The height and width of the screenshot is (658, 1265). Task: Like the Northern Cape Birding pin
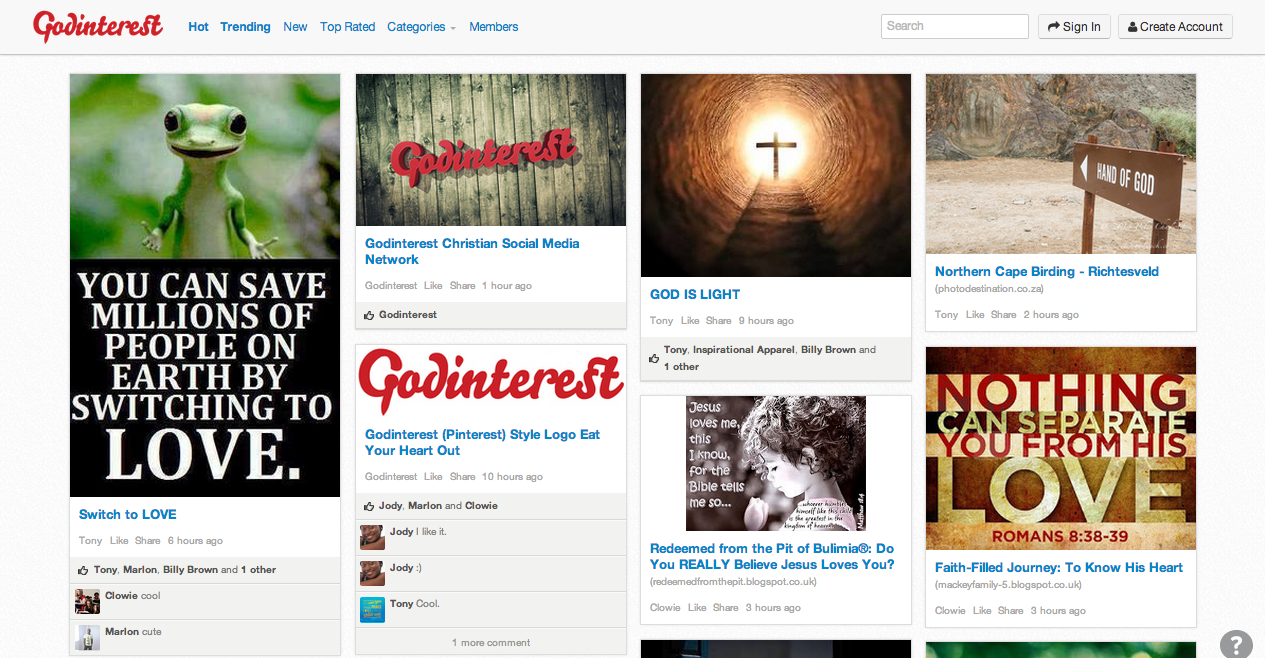[975, 315]
